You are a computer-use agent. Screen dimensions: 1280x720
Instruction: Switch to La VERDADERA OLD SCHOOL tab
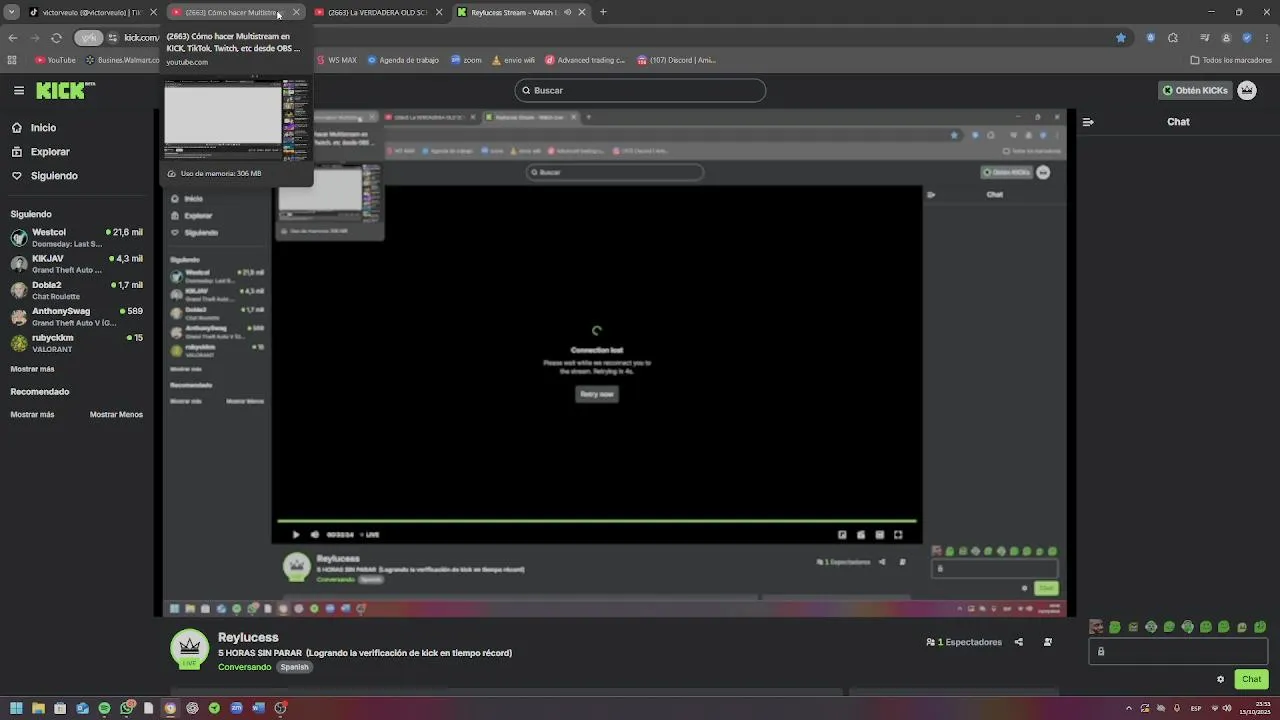click(377, 12)
